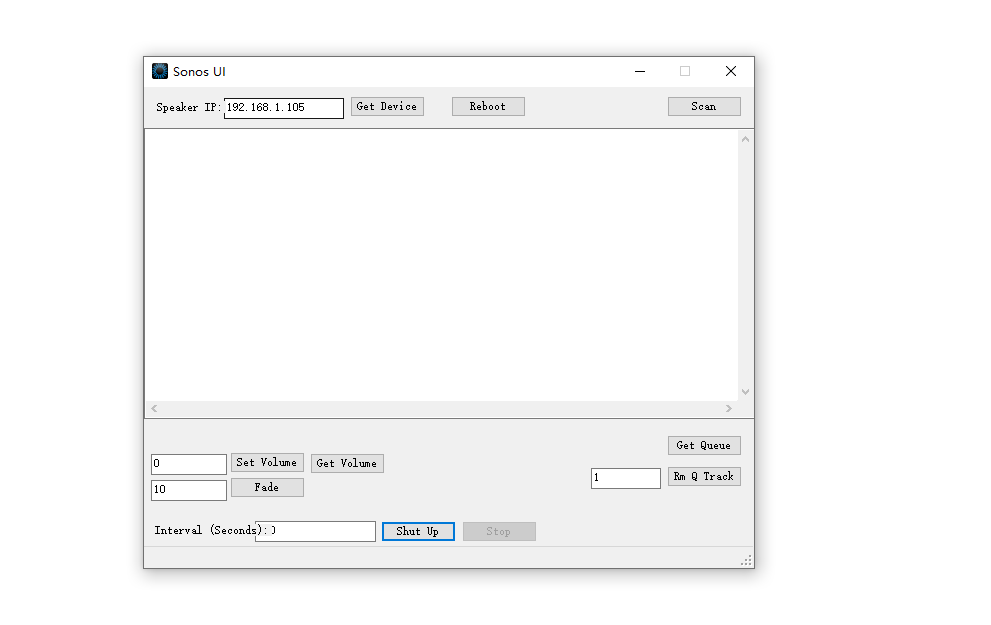Click the Fade button

(x=267, y=487)
